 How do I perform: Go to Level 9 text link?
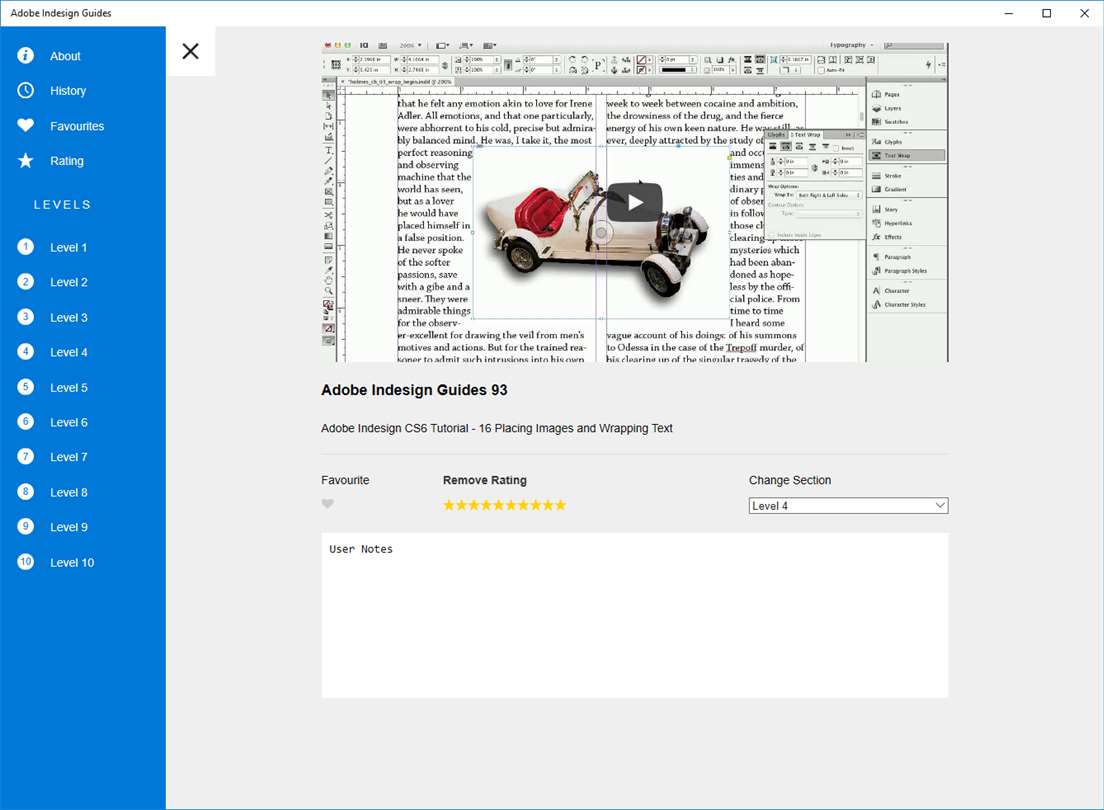pos(68,527)
